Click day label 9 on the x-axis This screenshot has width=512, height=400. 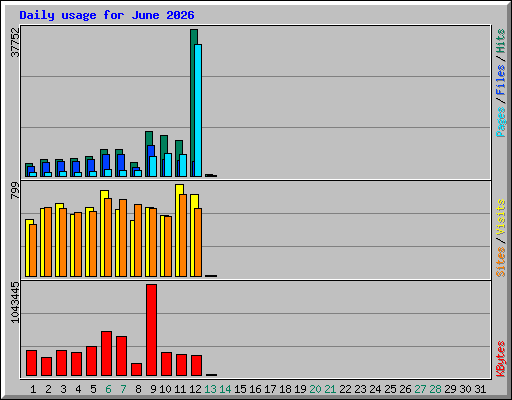click(x=153, y=389)
